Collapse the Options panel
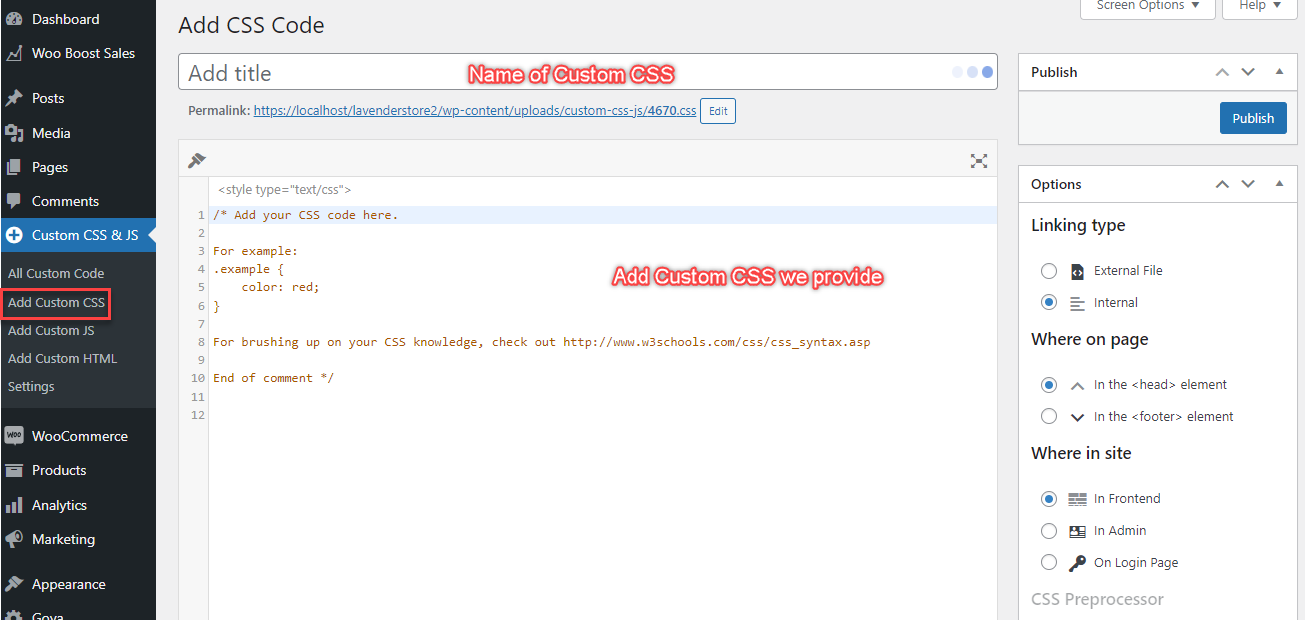This screenshot has width=1305, height=620. pos(1279,184)
